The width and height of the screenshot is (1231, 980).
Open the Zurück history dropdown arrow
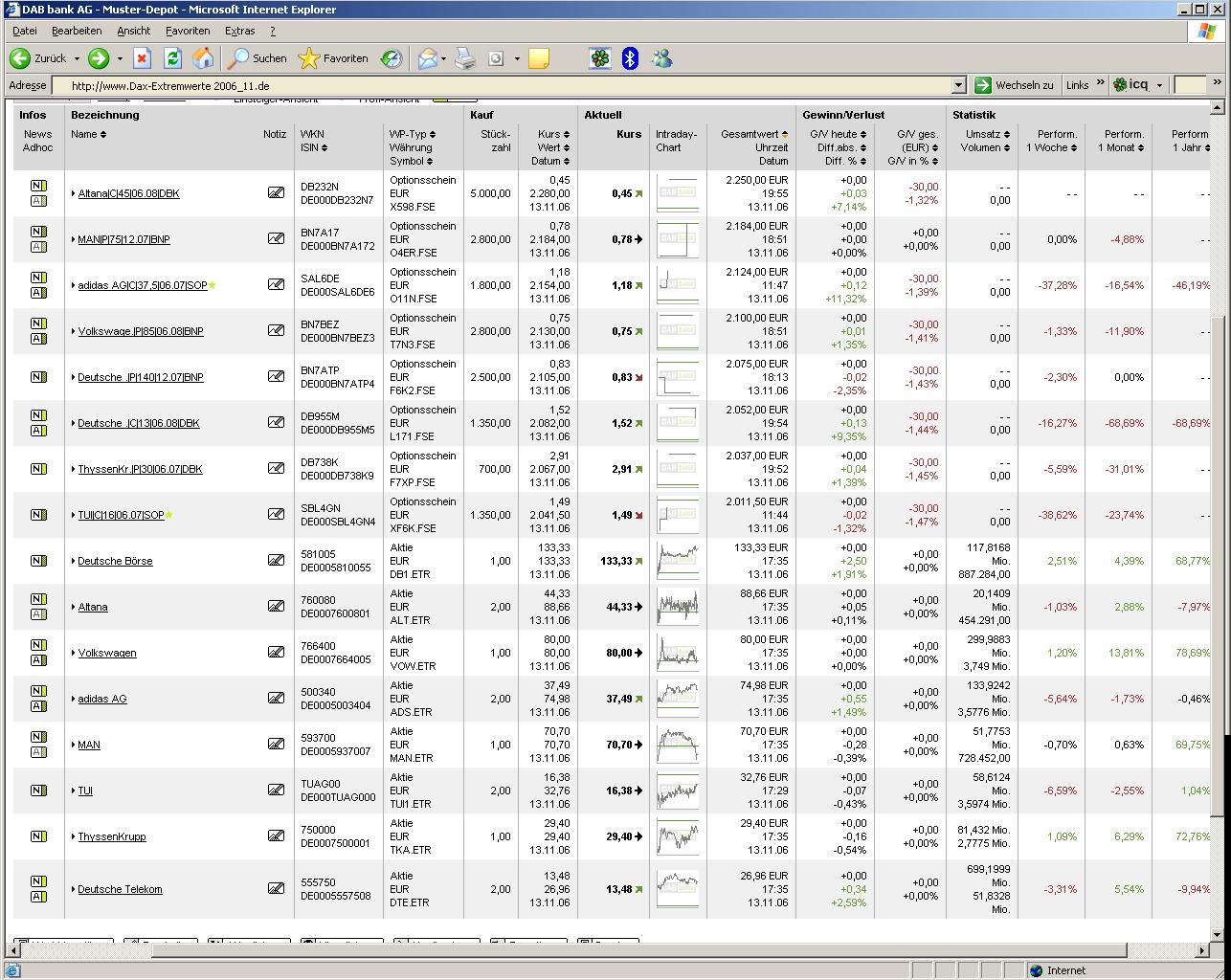(77, 59)
